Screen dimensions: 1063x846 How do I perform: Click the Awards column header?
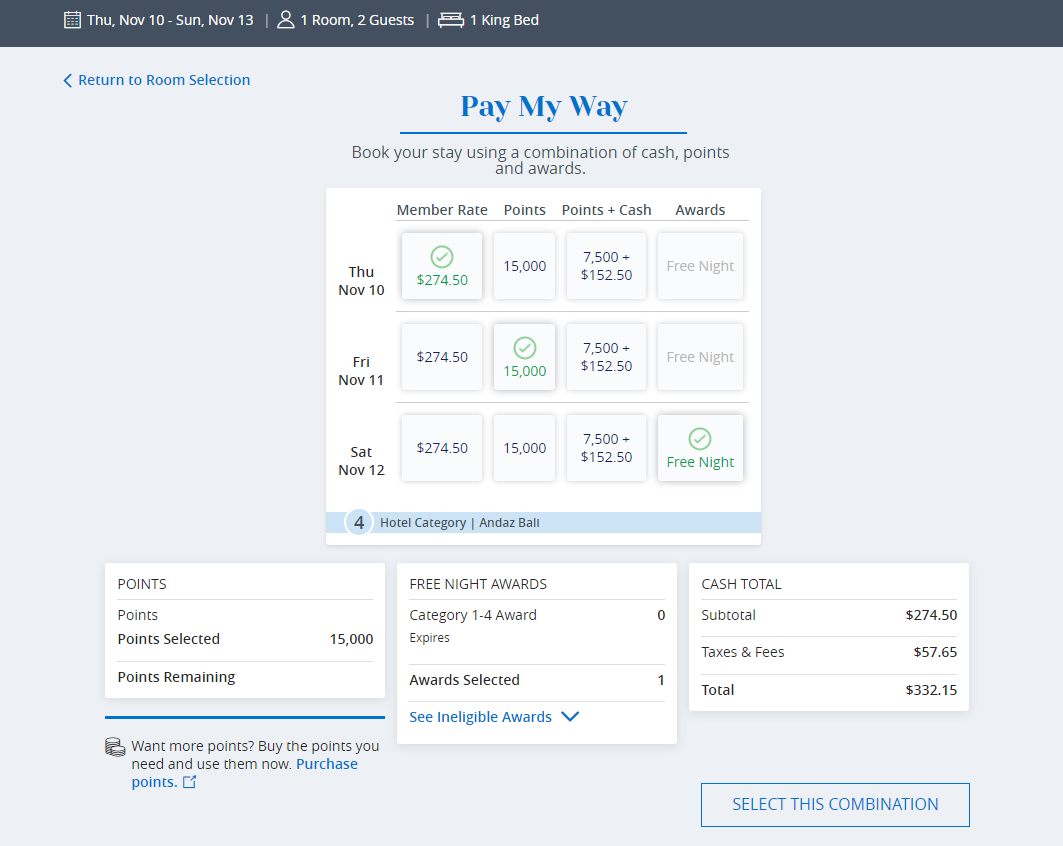(x=700, y=210)
